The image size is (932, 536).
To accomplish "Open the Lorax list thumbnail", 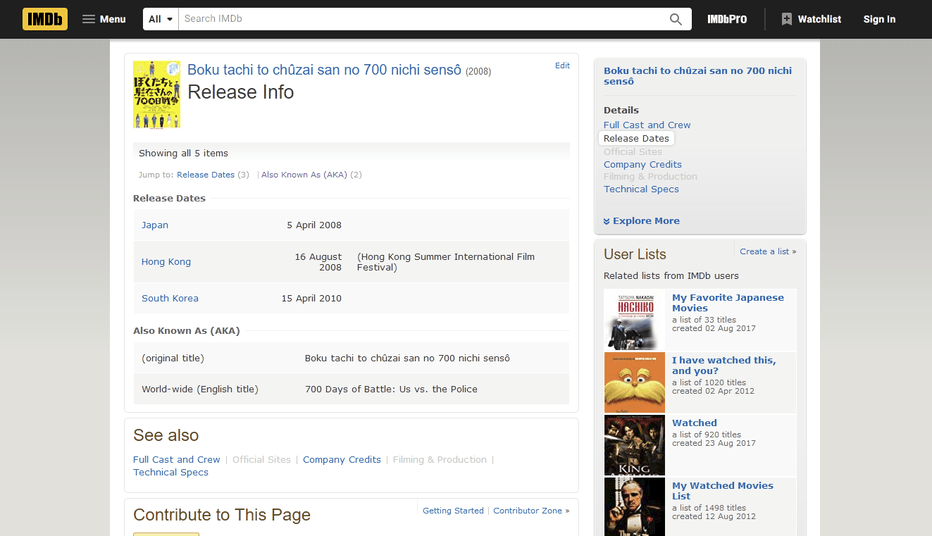I will [x=634, y=383].
